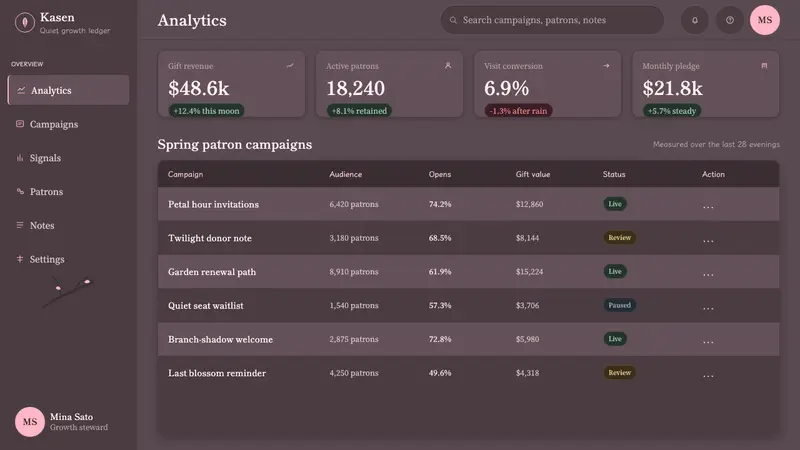Click the +12.4% this moon badge

coord(206,111)
